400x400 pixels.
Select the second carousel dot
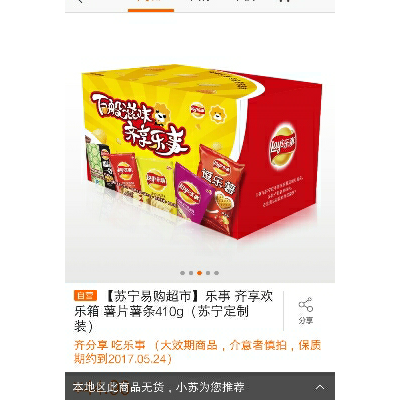point(191,273)
